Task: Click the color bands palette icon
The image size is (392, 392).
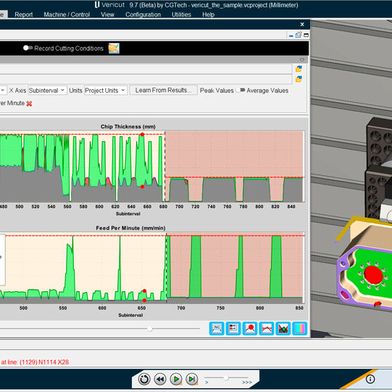Action: (x=300, y=328)
